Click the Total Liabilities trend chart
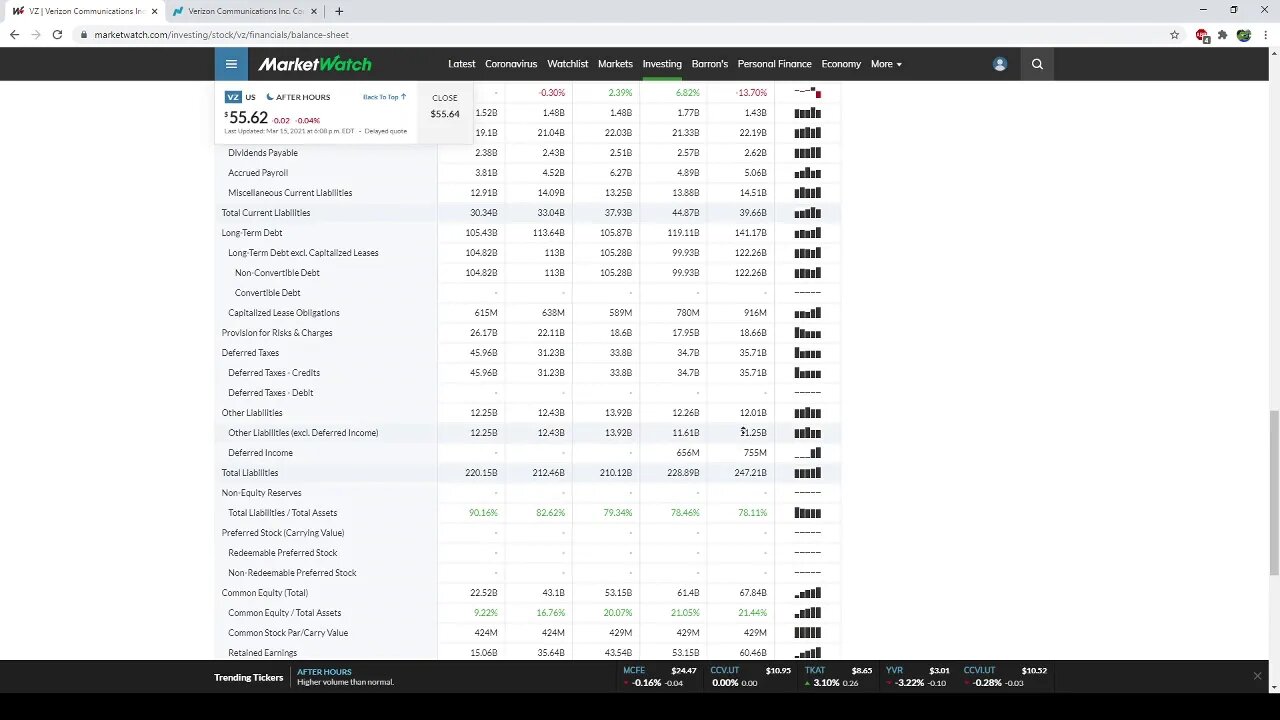This screenshot has width=1280, height=720. 807,473
